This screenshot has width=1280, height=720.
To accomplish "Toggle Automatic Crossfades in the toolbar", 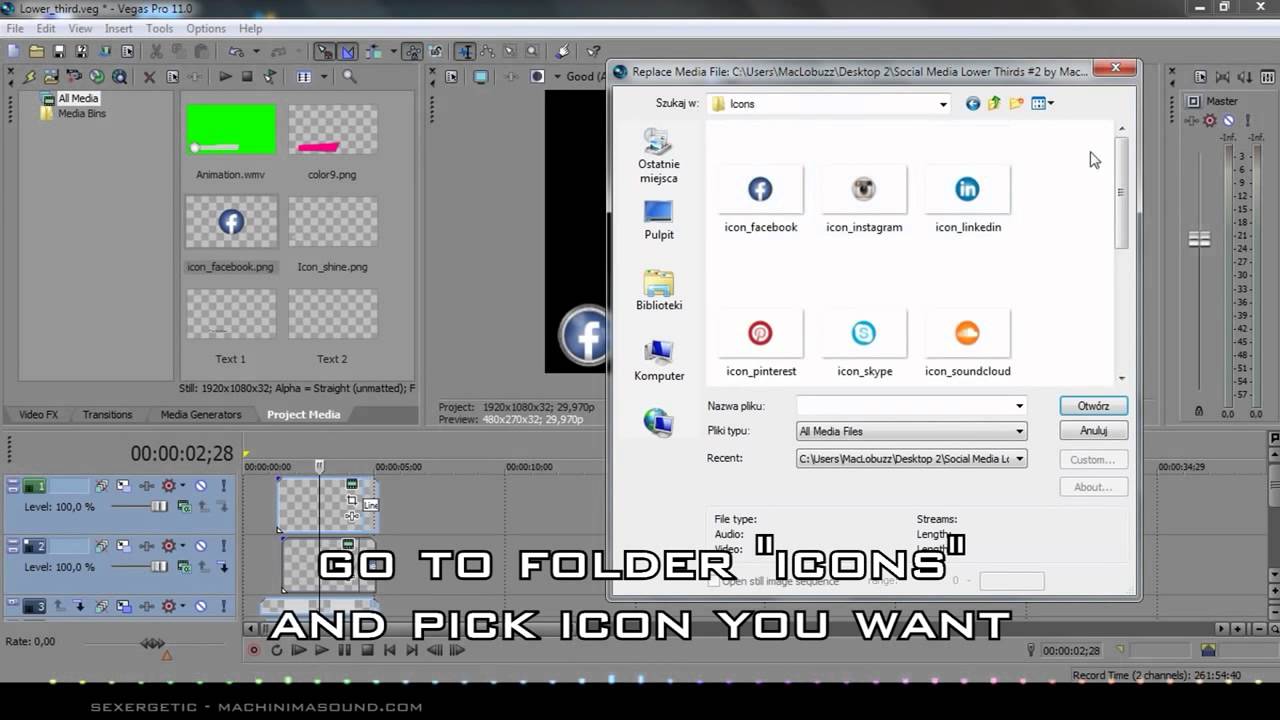I will (x=348, y=51).
